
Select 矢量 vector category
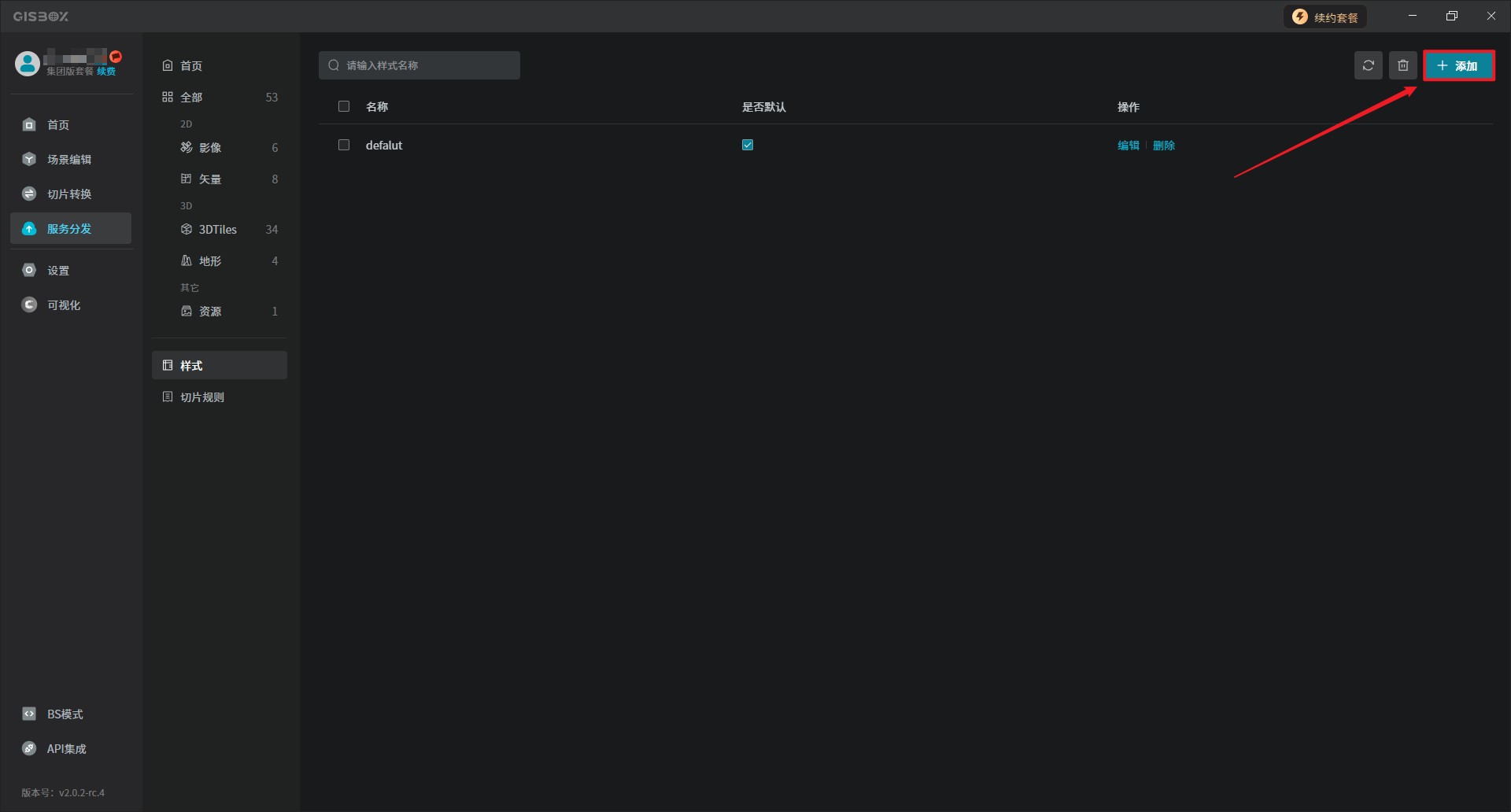click(210, 179)
